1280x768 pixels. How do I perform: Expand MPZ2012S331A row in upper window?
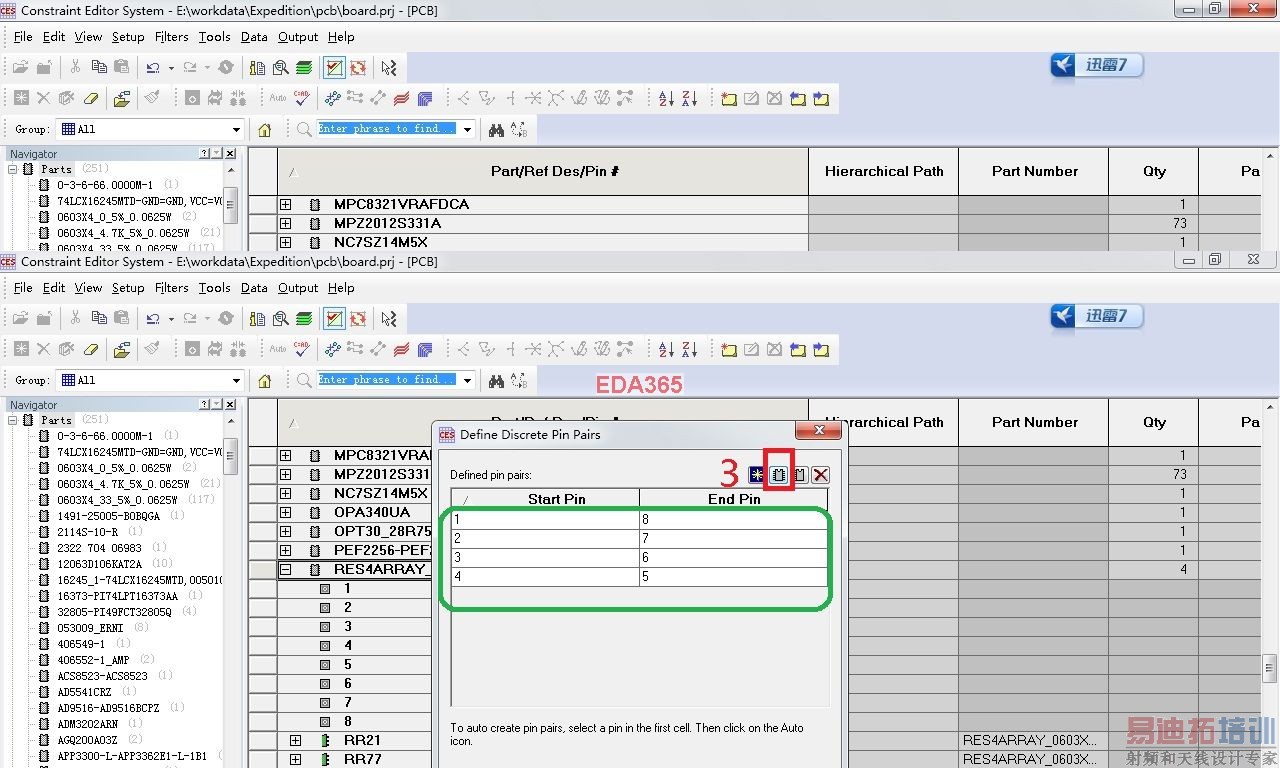point(285,223)
